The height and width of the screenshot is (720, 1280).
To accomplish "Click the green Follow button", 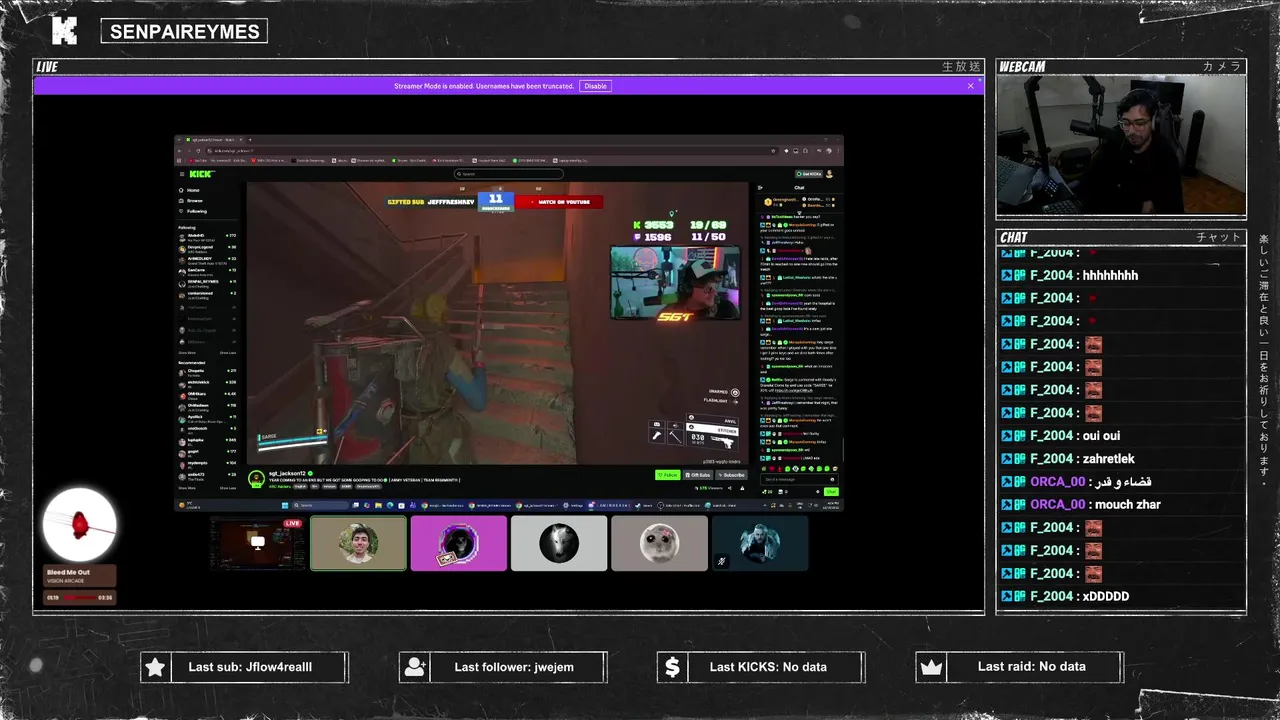I will tap(668, 475).
